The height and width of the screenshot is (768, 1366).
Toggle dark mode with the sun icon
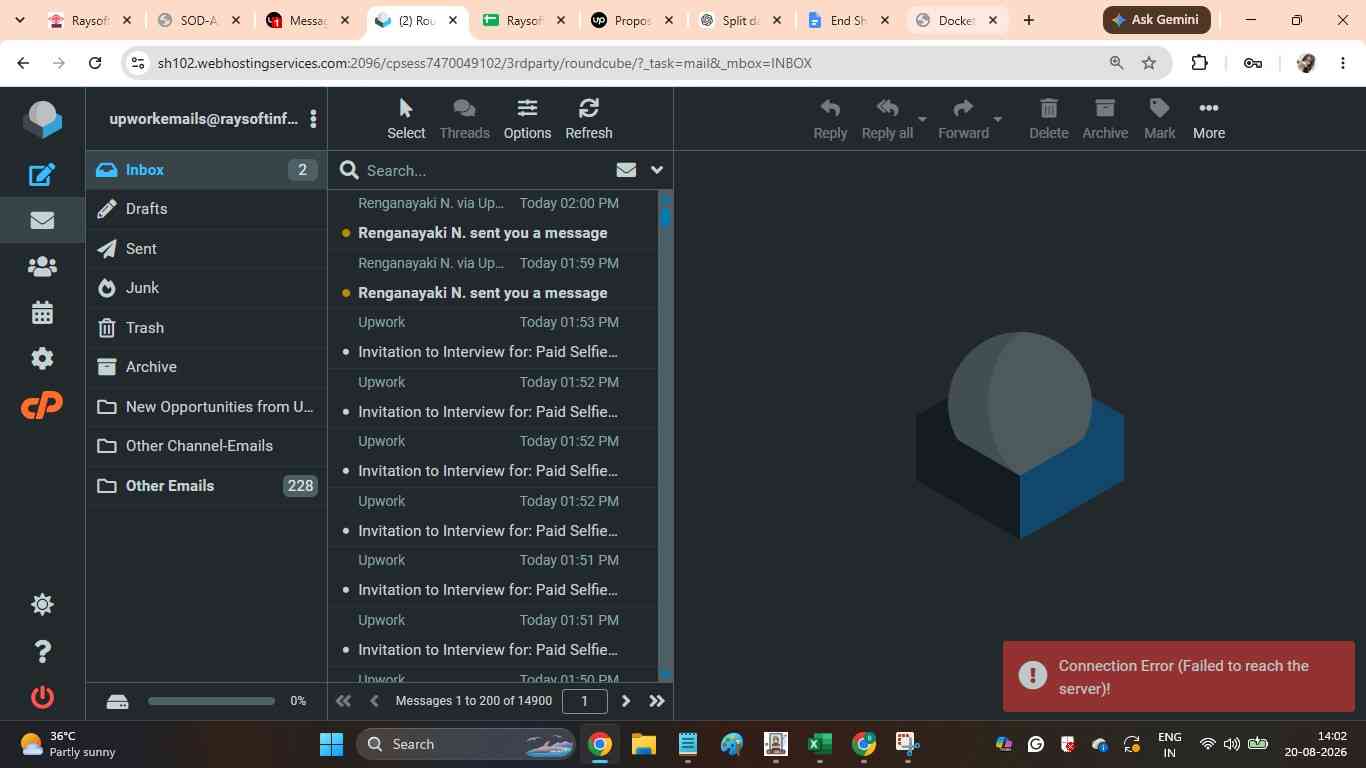point(42,604)
